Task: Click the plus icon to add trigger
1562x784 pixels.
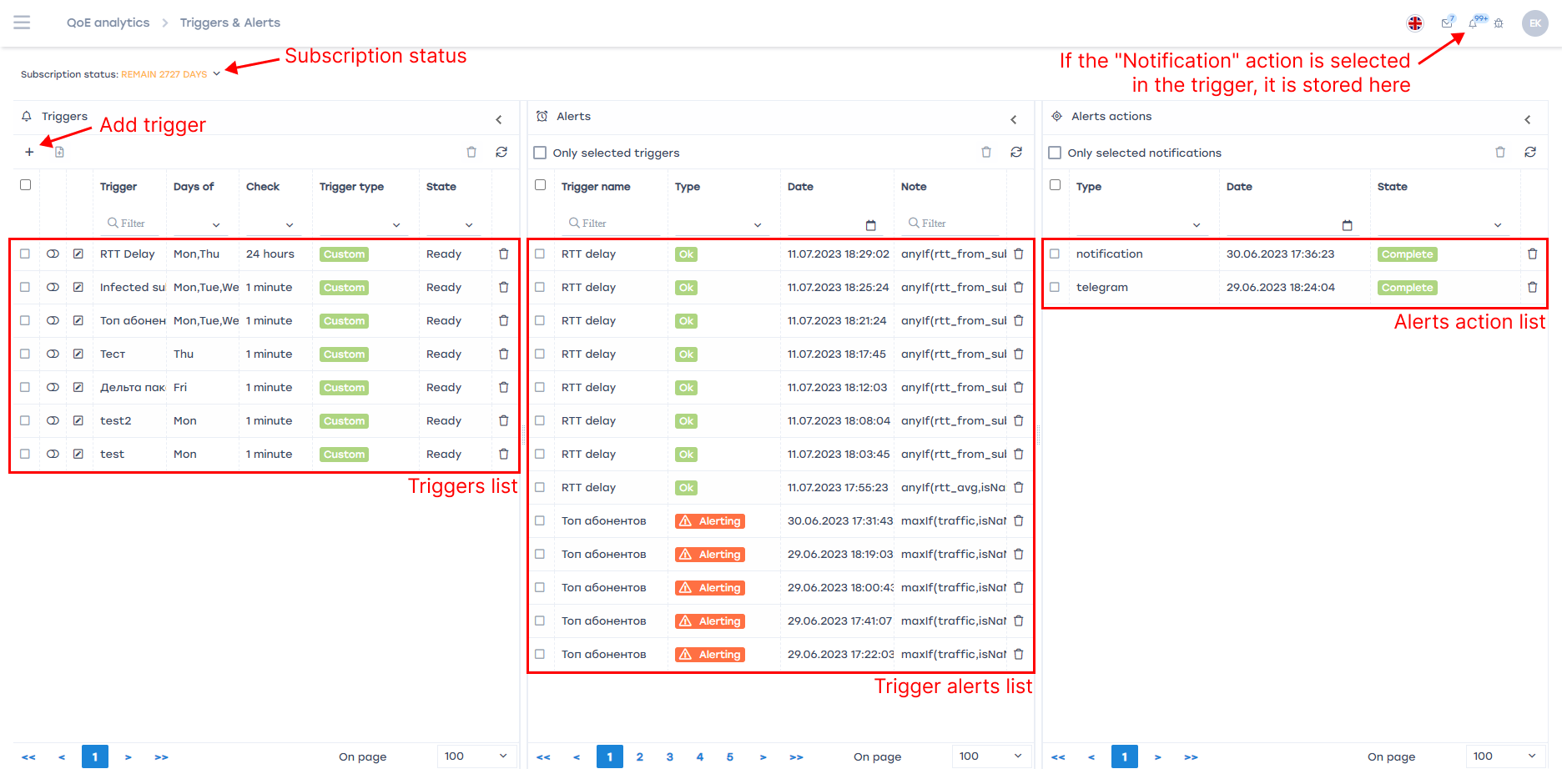Action: [x=29, y=152]
